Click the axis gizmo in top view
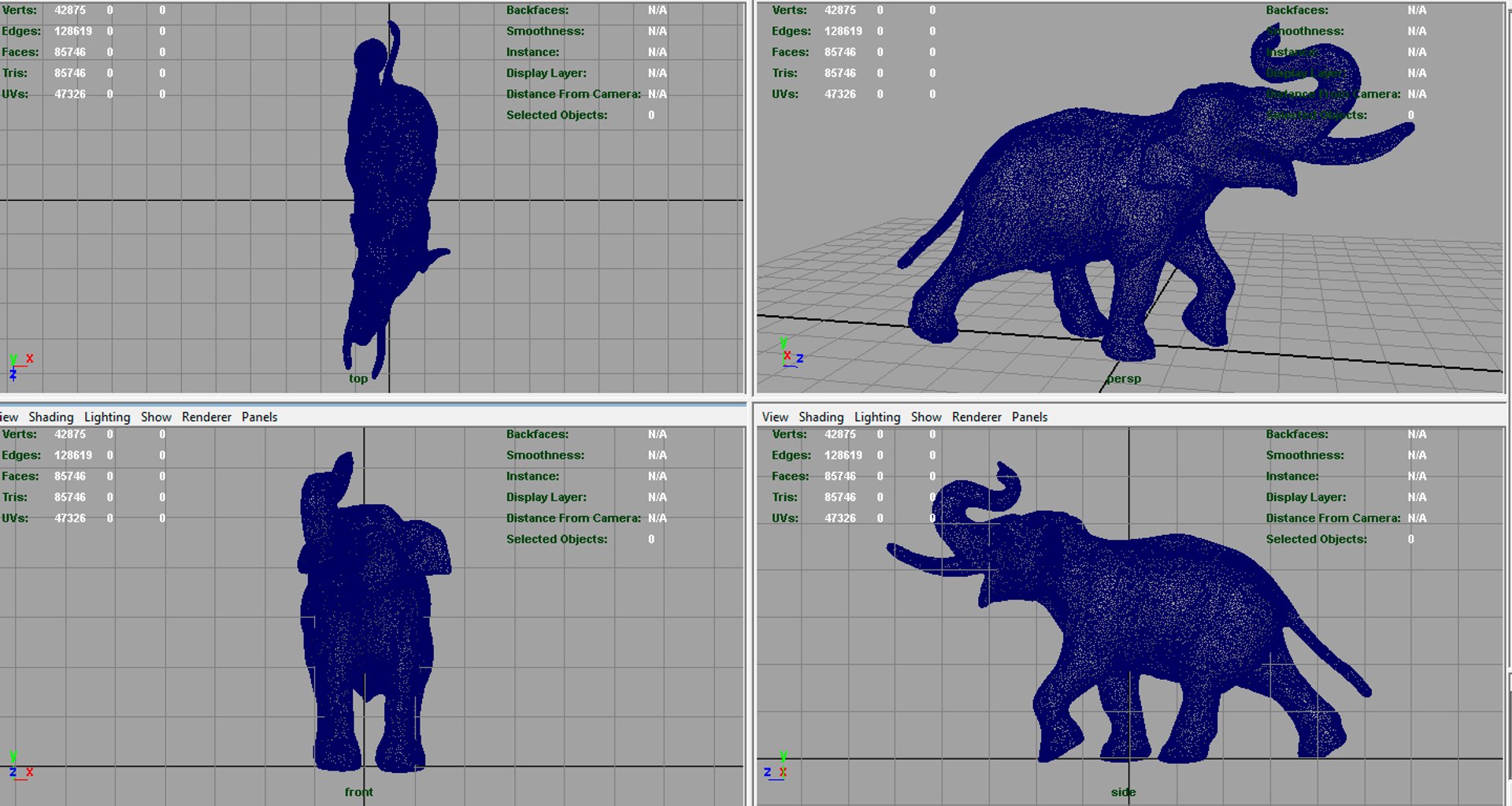The image size is (1512, 806). click(20, 366)
